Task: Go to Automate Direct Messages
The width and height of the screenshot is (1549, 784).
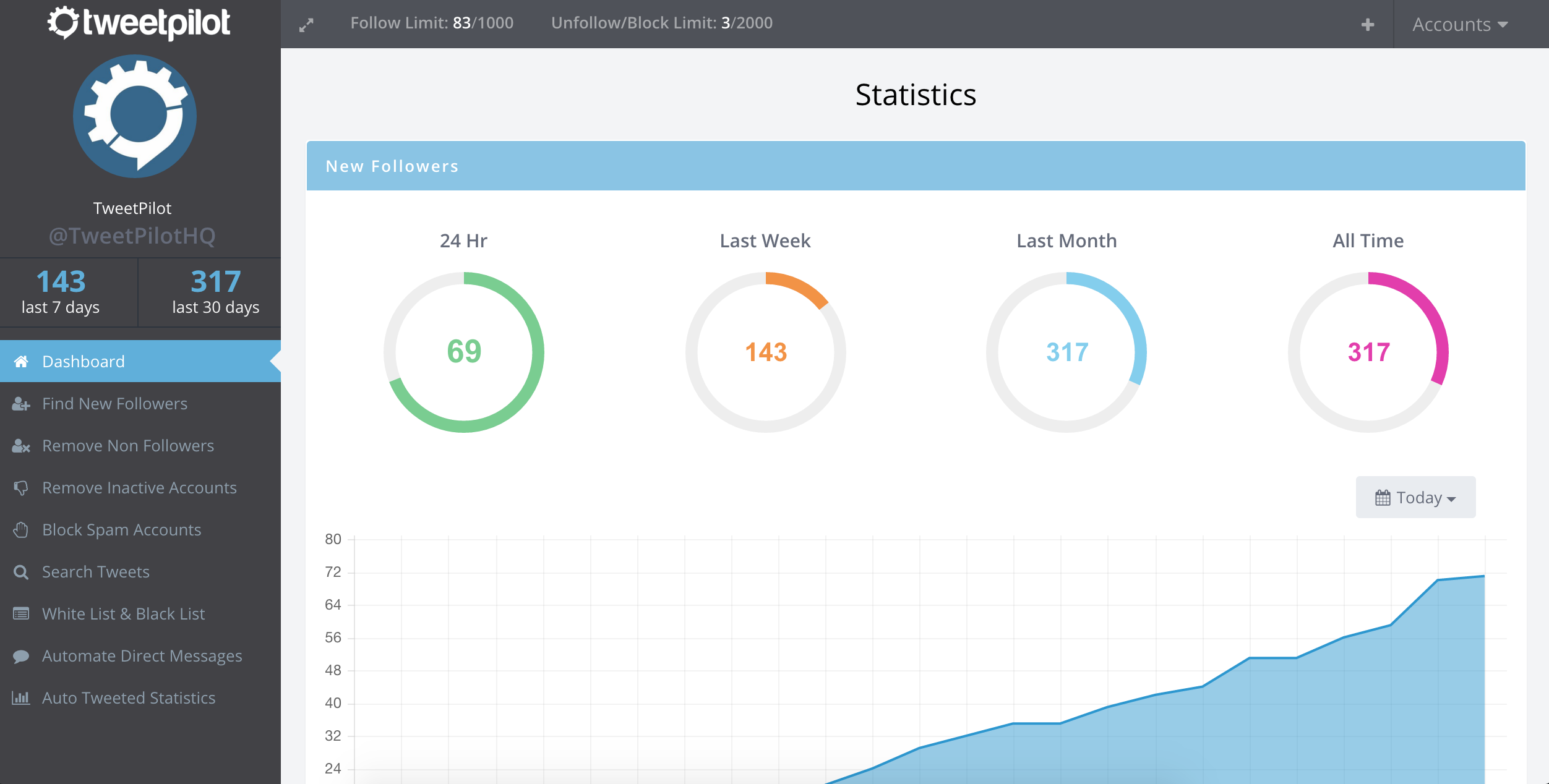Action: [x=142, y=656]
